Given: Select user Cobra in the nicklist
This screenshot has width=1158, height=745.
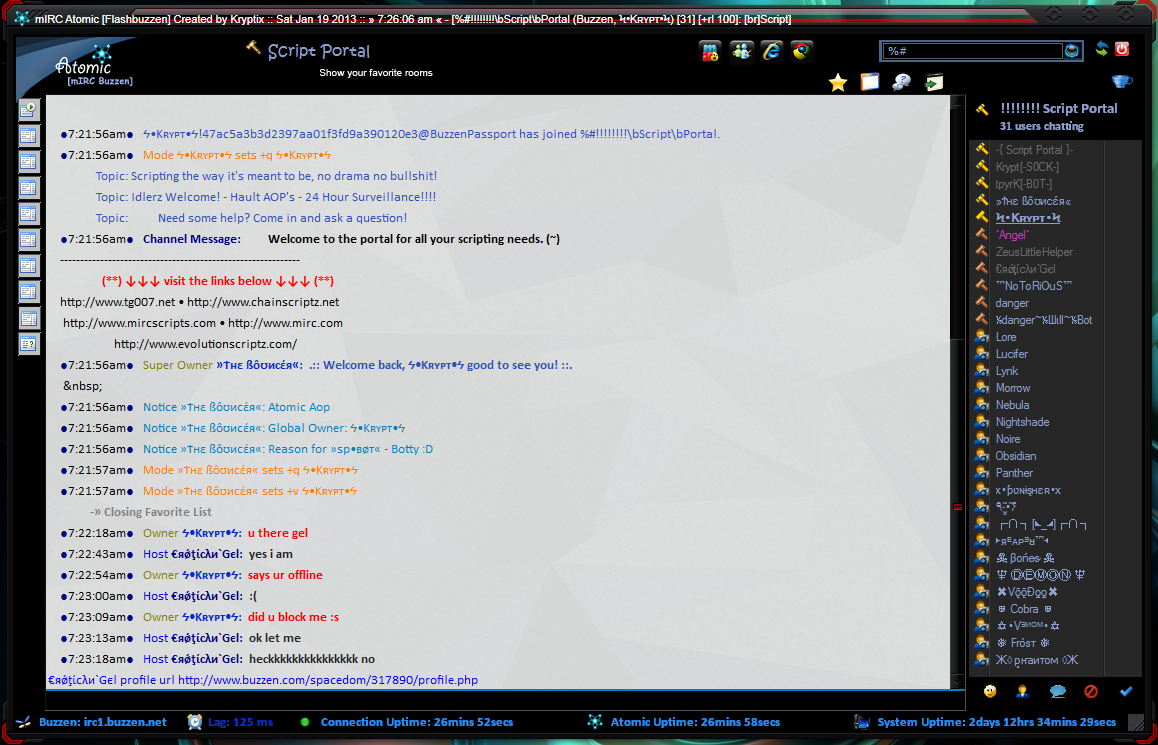Looking at the screenshot, I should pos(1024,608).
